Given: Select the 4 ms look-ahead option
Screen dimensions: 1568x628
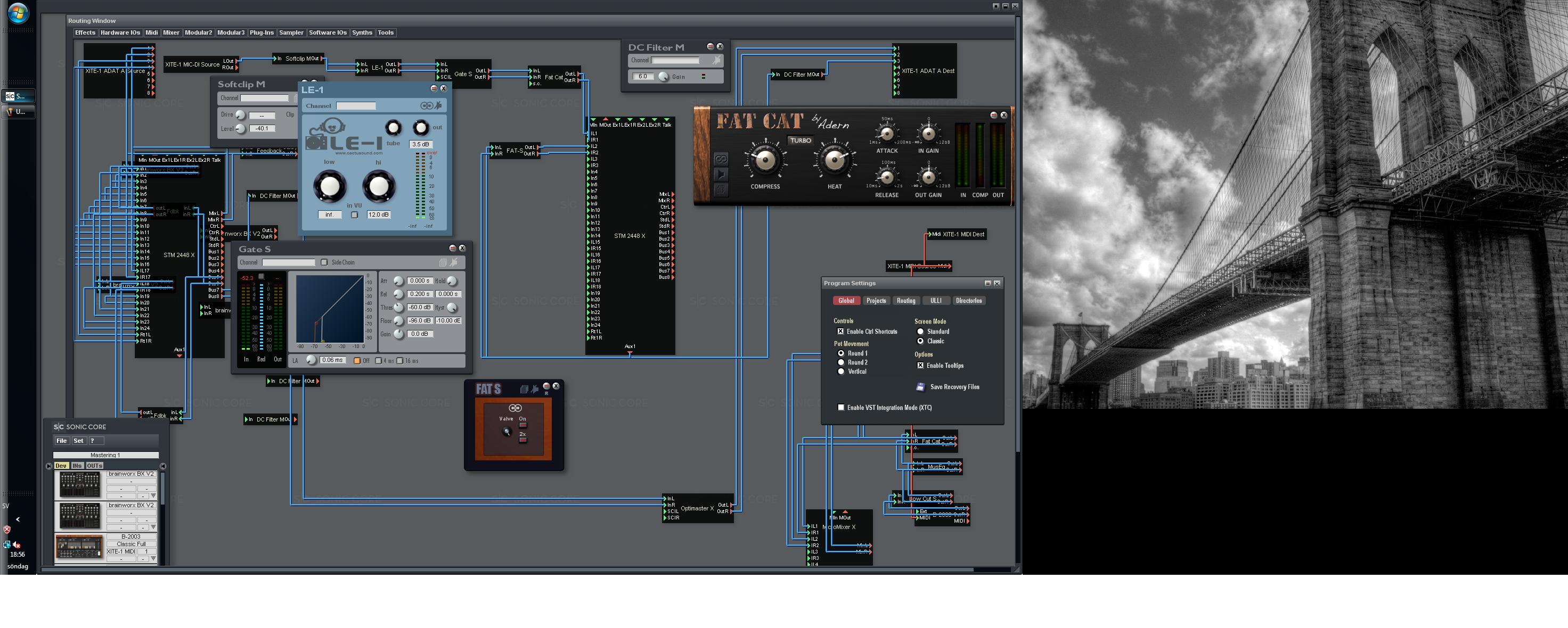Looking at the screenshot, I should click(x=379, y=361).
